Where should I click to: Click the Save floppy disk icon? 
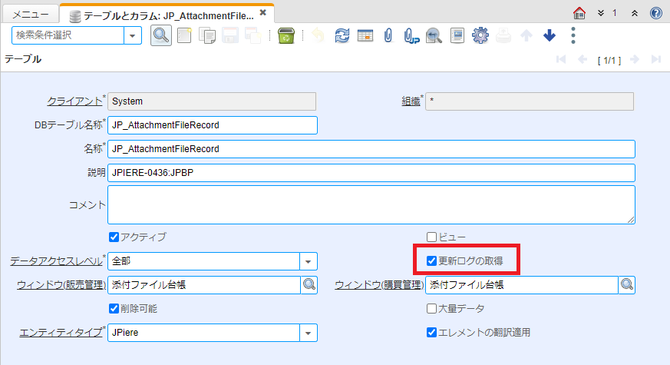tap(230, 35)
